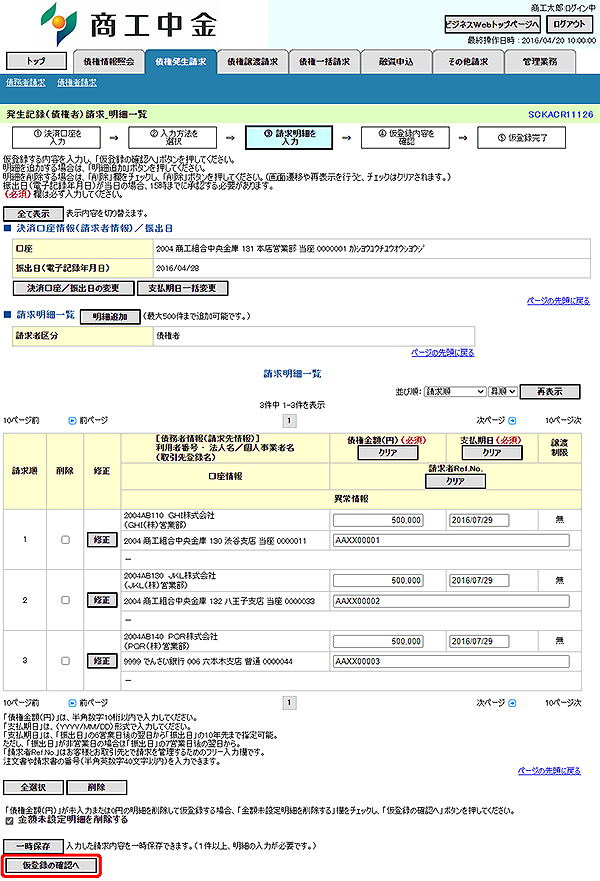Viewport: 600px width, 881px height.
Task: Click bottom 前ページ arrow icon
Action: 72,703
